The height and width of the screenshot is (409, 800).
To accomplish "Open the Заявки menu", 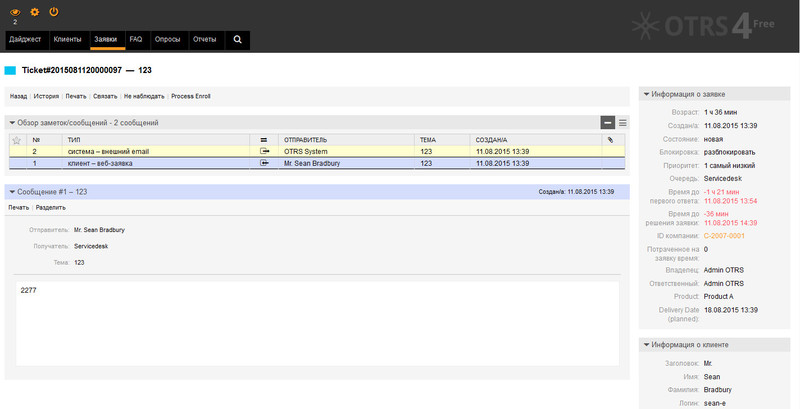I will [106, 40].
